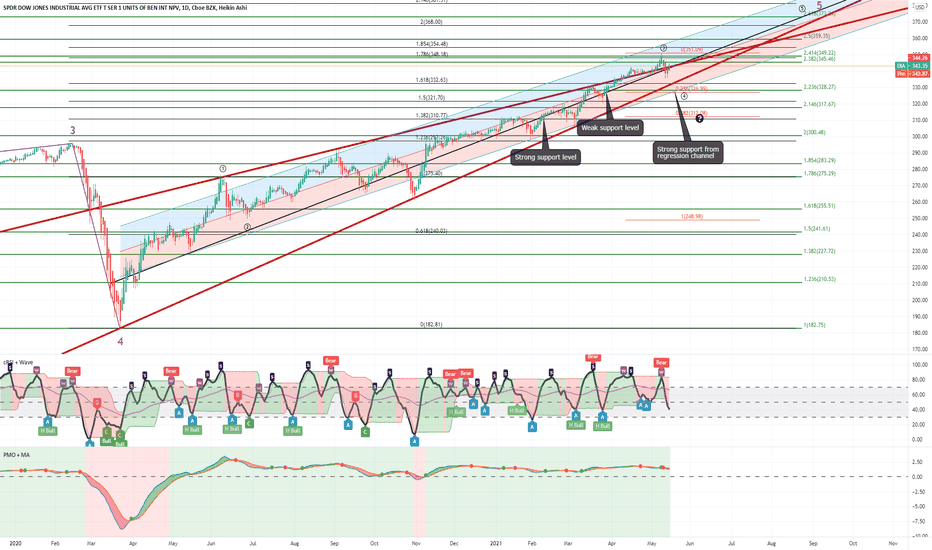Click the purple Elliott wave 3 label

click(x=73, y=130)
